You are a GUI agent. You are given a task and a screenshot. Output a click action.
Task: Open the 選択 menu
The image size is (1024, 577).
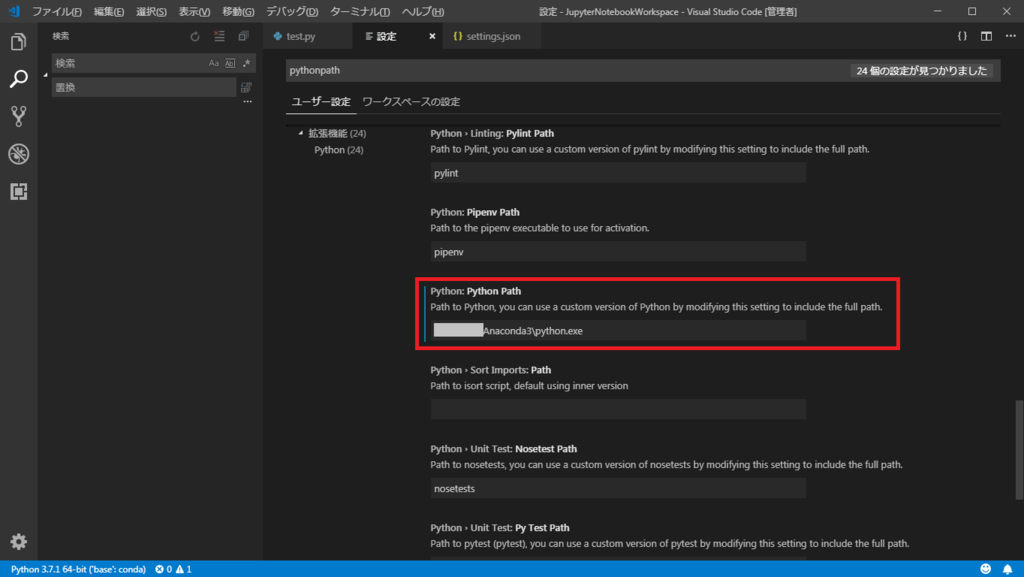coord(151,12)
